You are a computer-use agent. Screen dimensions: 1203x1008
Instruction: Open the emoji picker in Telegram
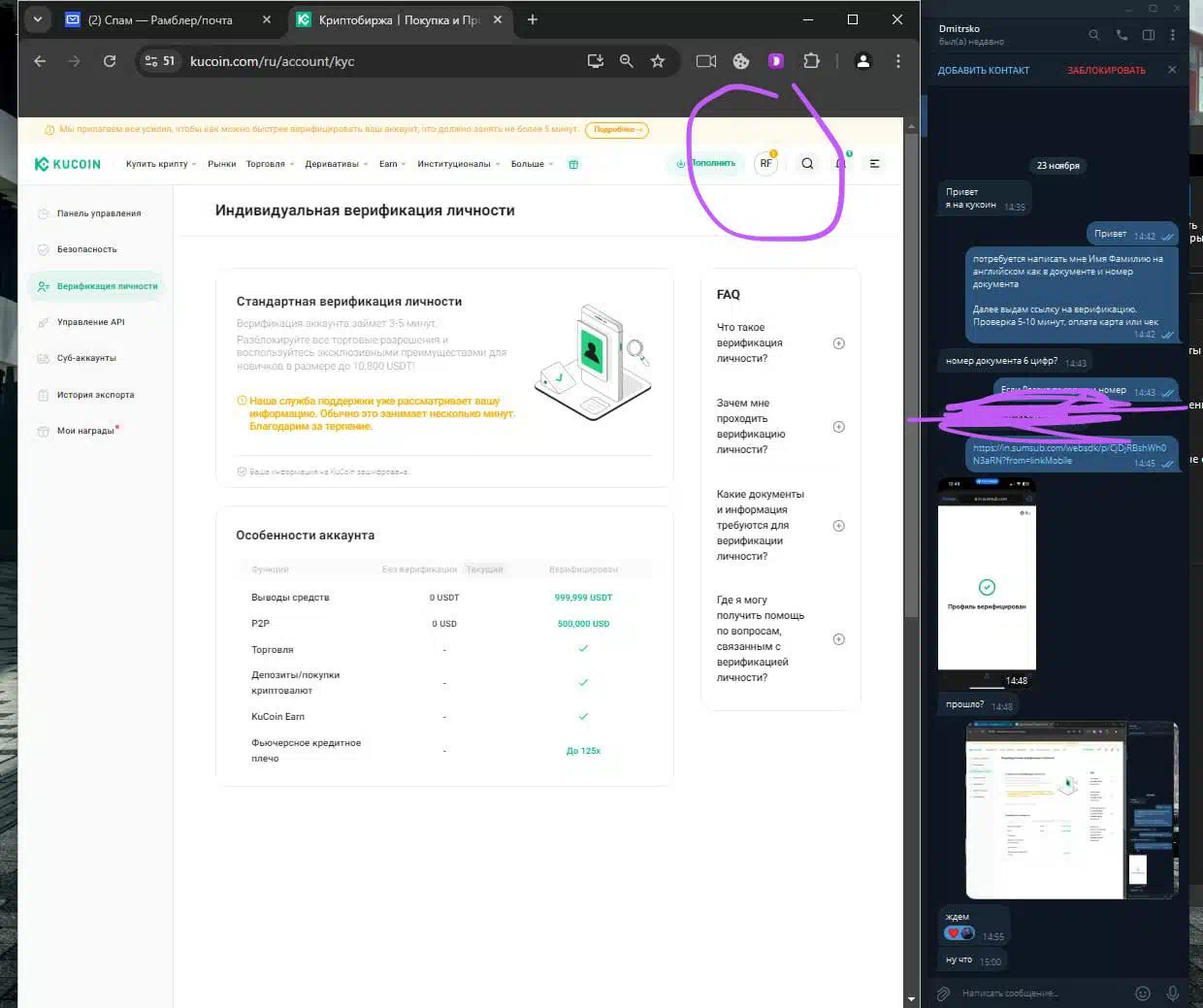(1143, 992)
